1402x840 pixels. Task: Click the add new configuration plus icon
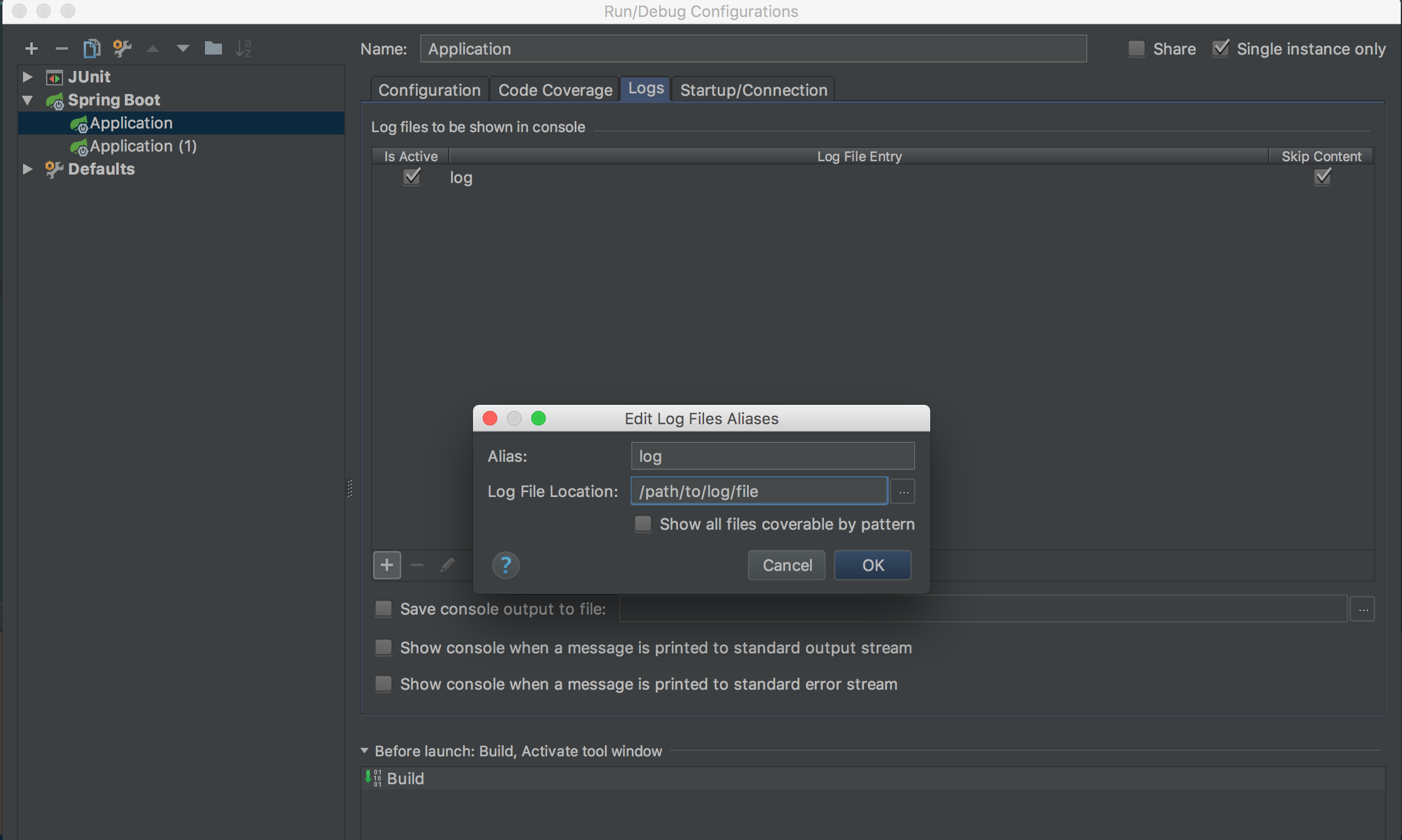(32, 48)
